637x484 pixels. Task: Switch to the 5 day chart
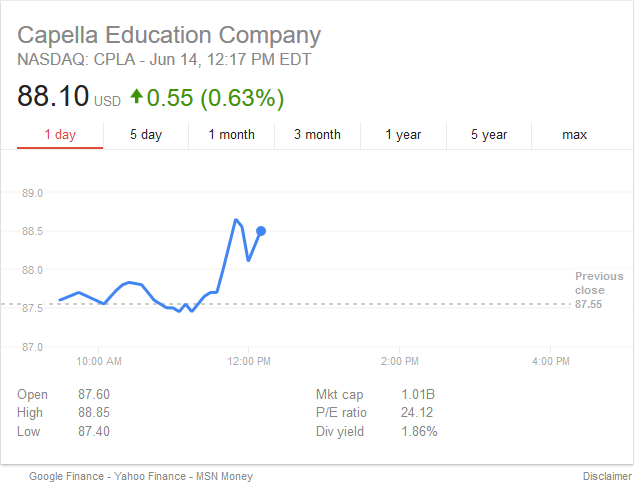[146, 135]
